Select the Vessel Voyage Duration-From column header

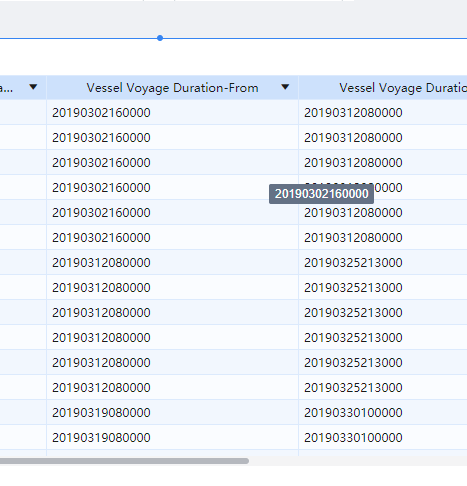coord(172,88)
